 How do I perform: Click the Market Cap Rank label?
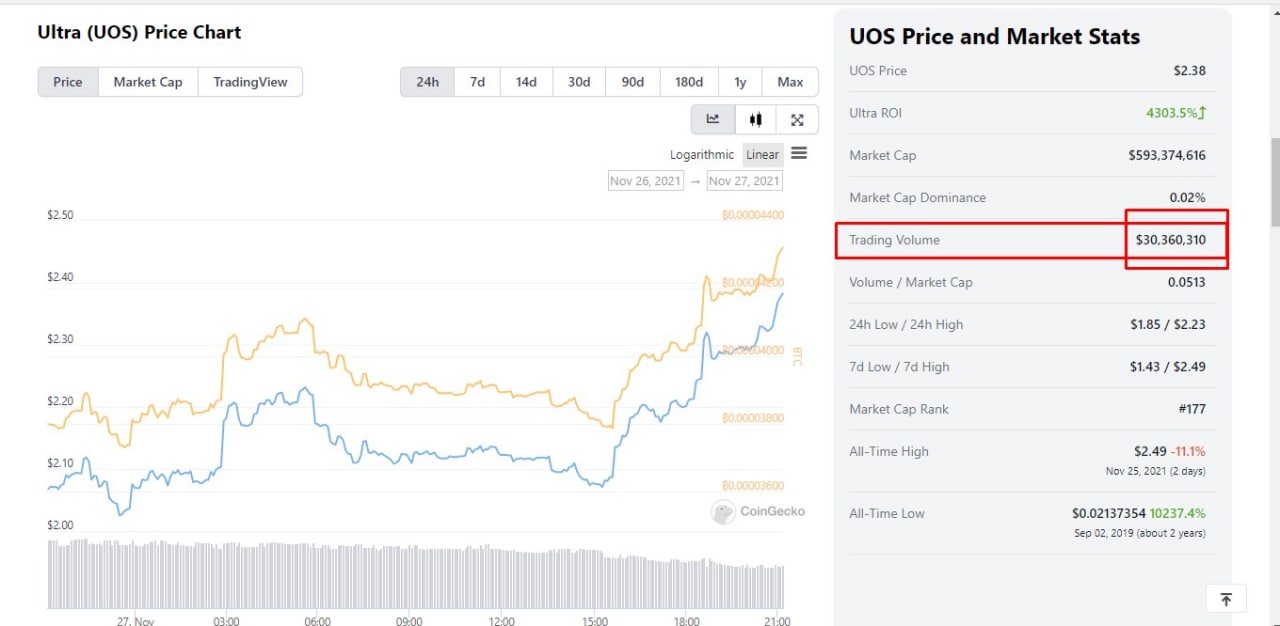point(899,409)
